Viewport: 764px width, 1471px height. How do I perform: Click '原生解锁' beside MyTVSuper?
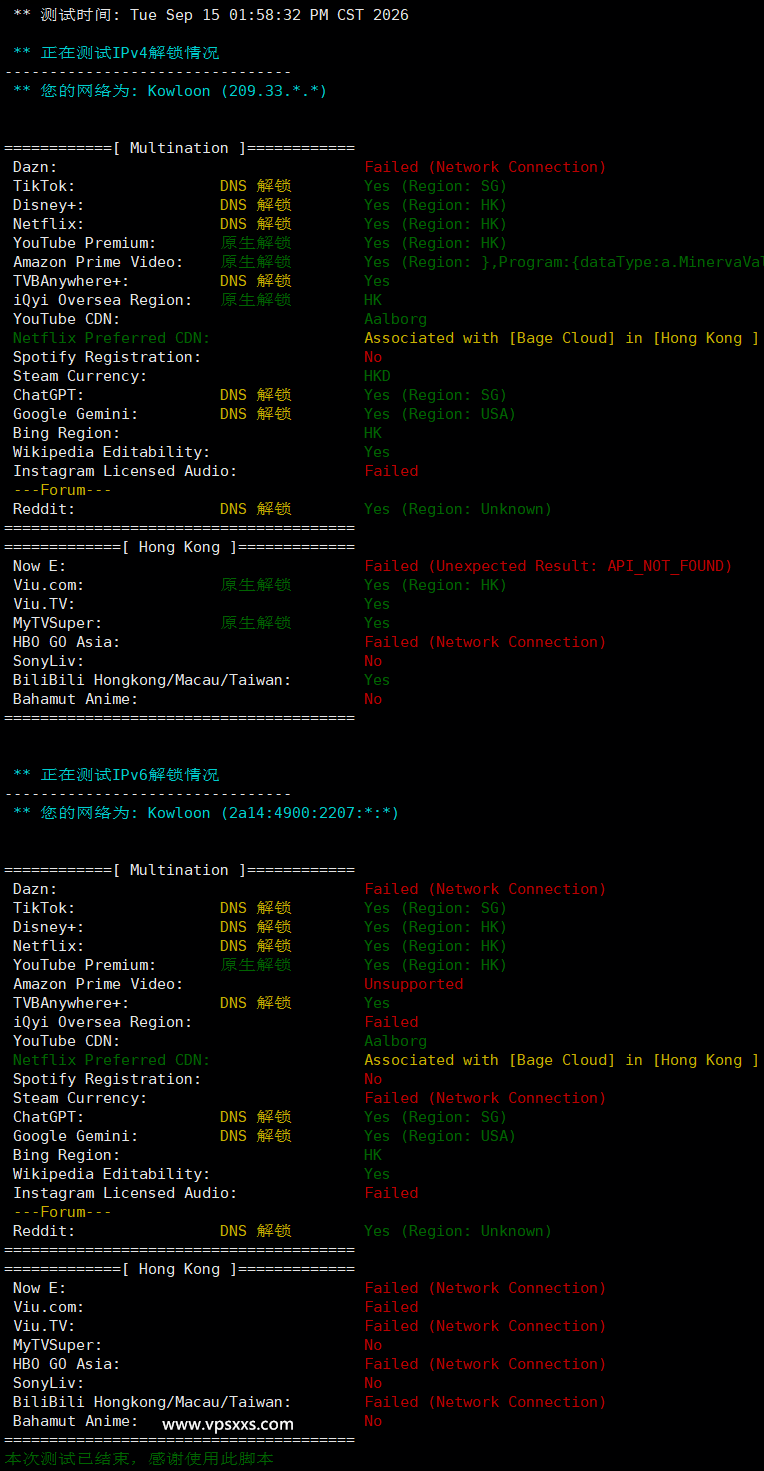256,623
